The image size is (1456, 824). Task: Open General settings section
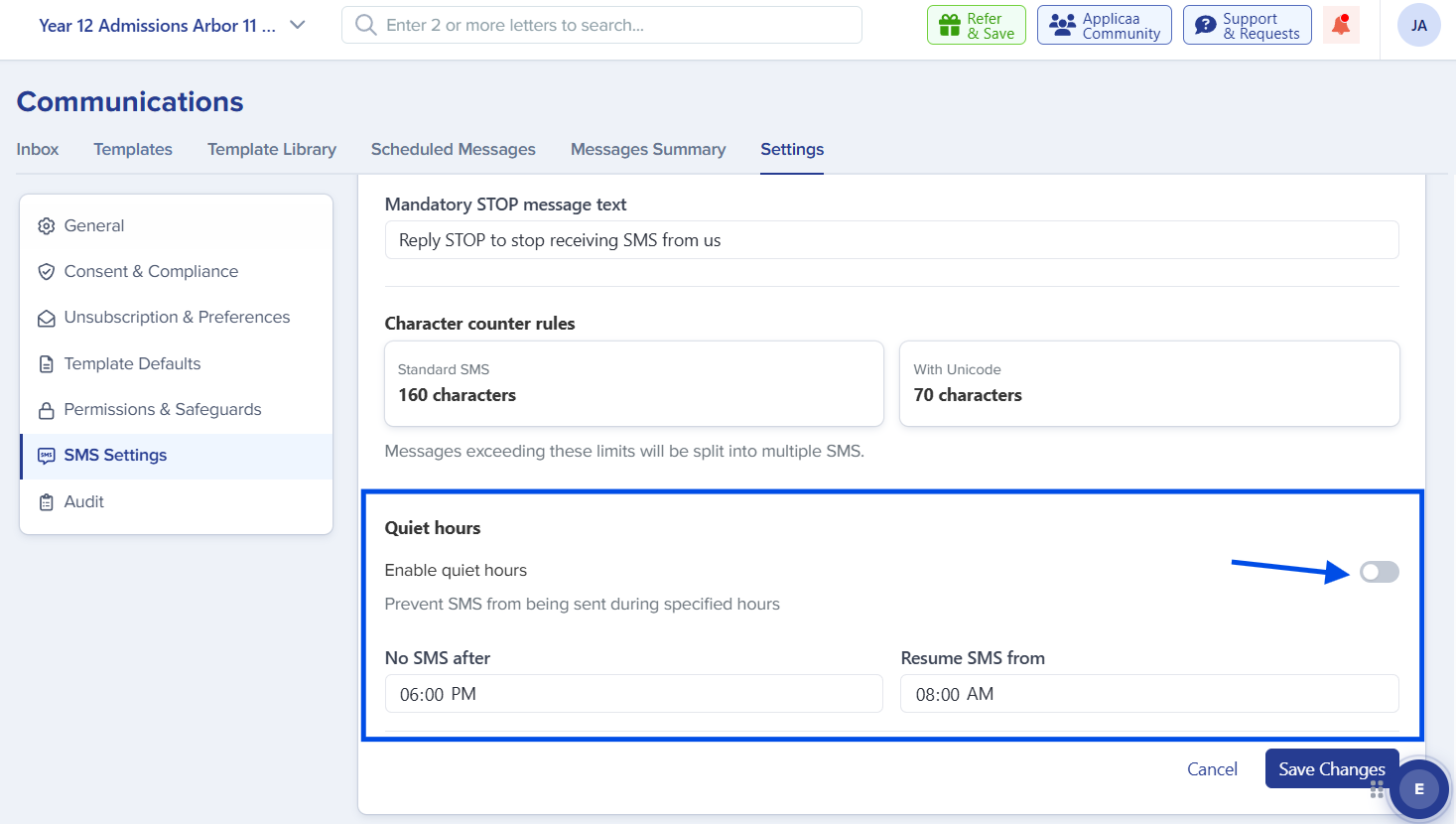tap(177, 226)
